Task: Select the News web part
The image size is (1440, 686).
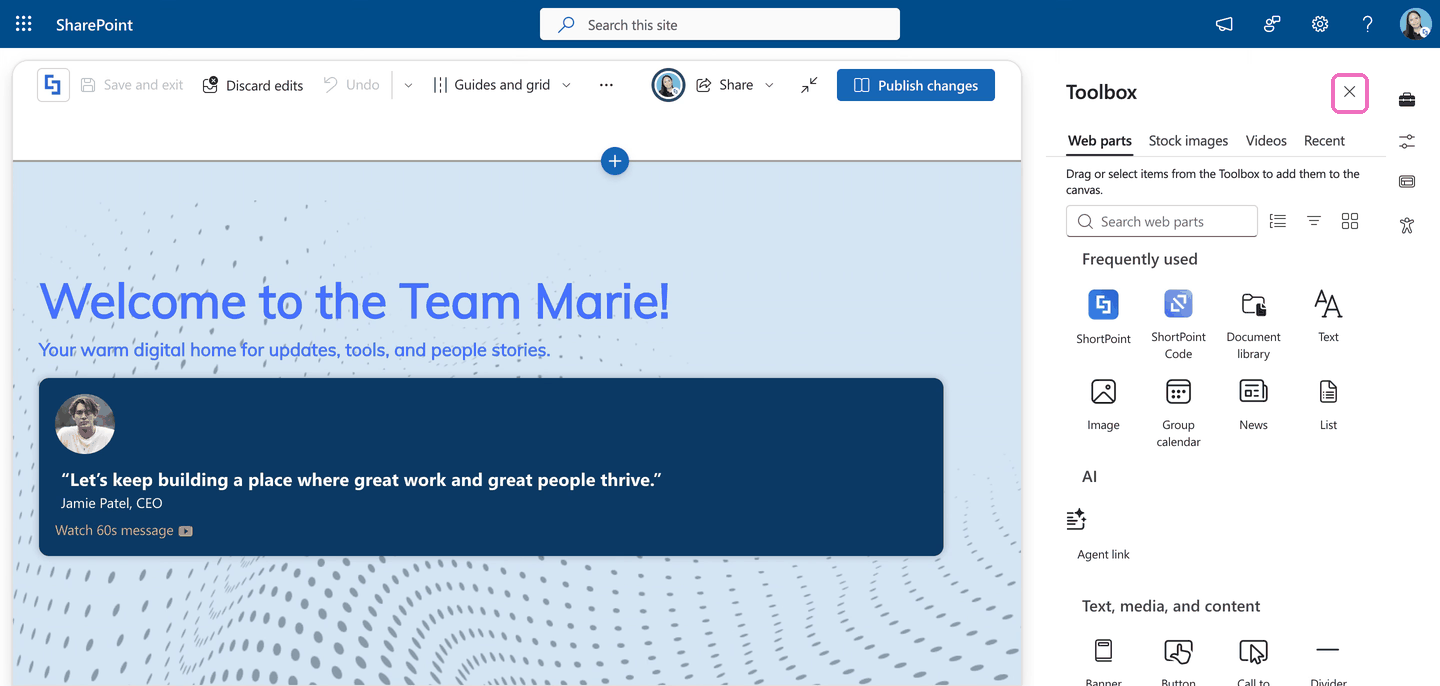Action: [1253, 403]
